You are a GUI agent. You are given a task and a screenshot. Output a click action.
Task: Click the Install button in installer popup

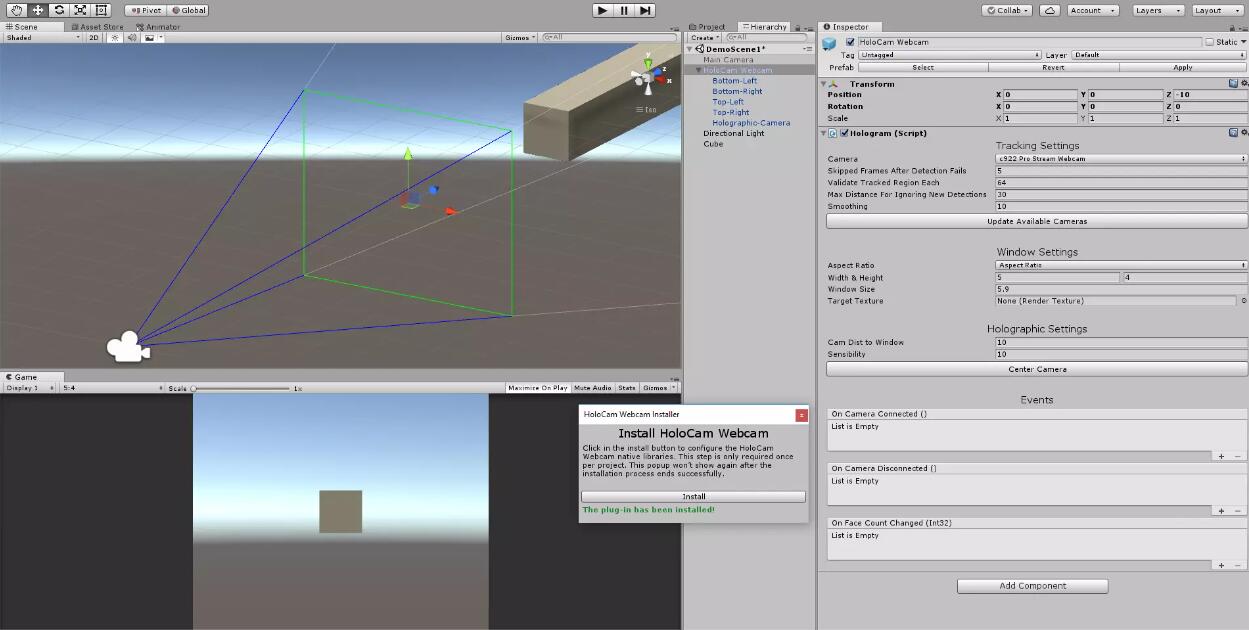[x=693, y=497]
